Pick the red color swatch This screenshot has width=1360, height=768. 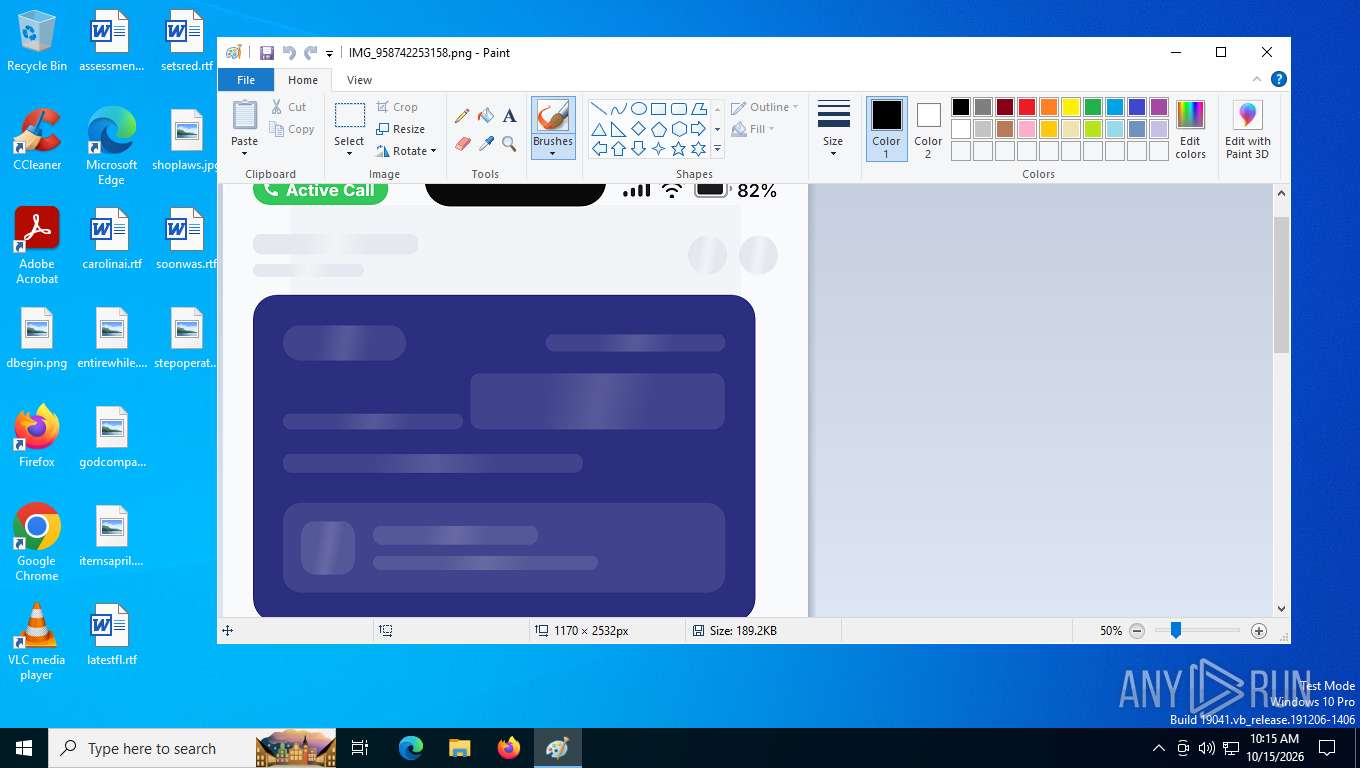click(x=1026, y=107)
